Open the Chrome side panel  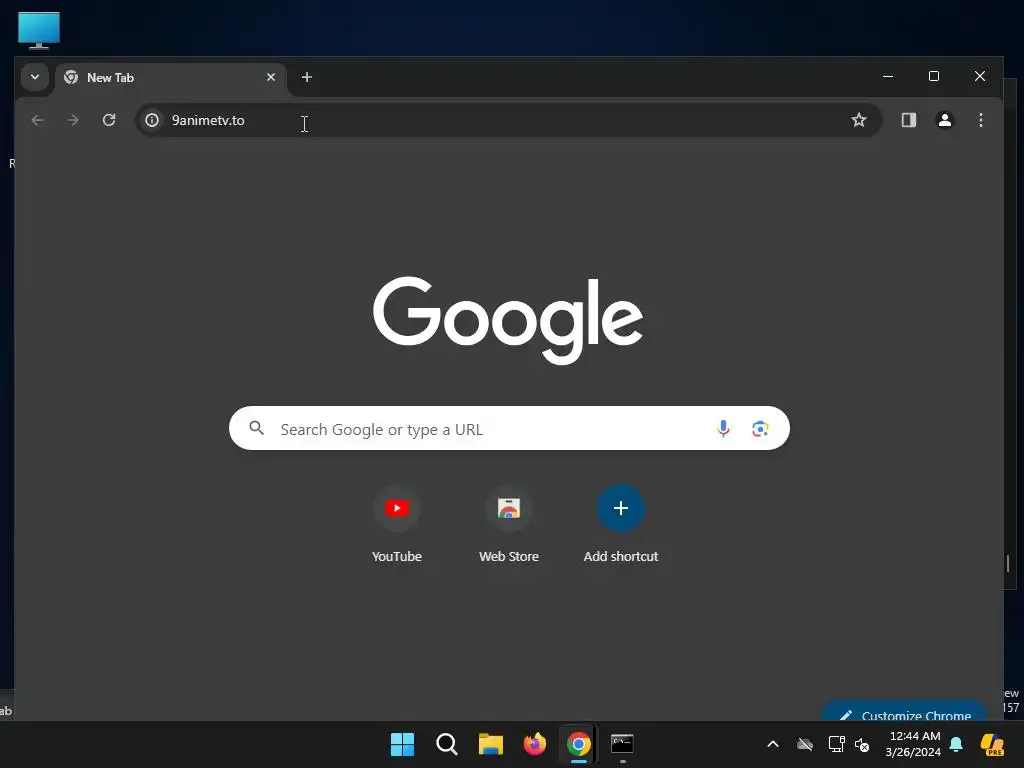pos(908,120)
